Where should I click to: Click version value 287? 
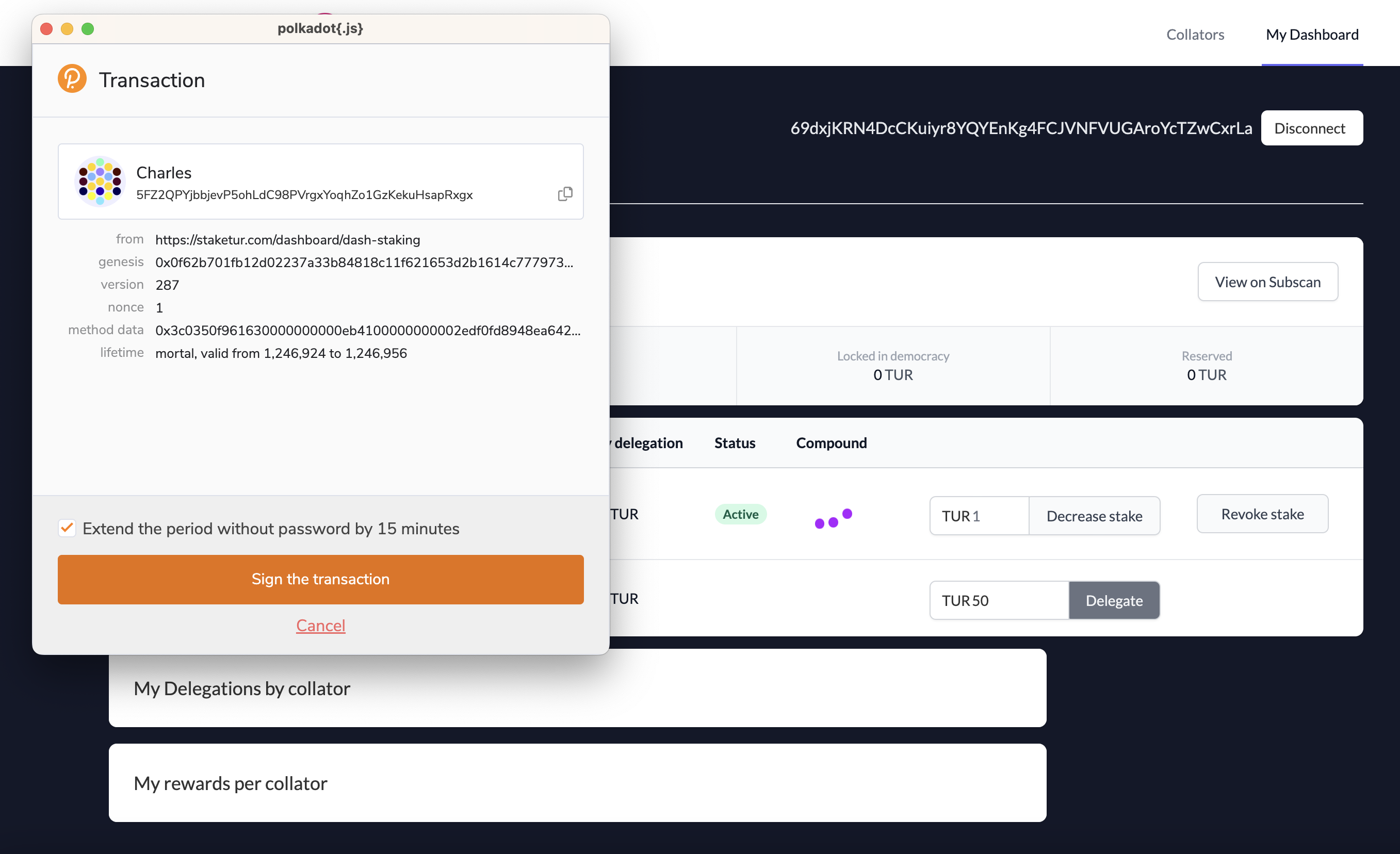click(x=167, y=285)
